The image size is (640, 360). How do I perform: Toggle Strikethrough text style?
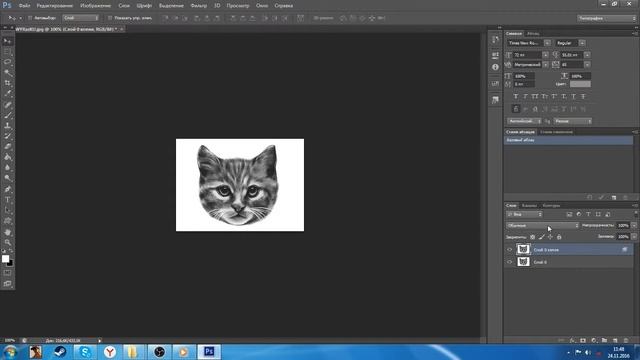click(583, 97)
